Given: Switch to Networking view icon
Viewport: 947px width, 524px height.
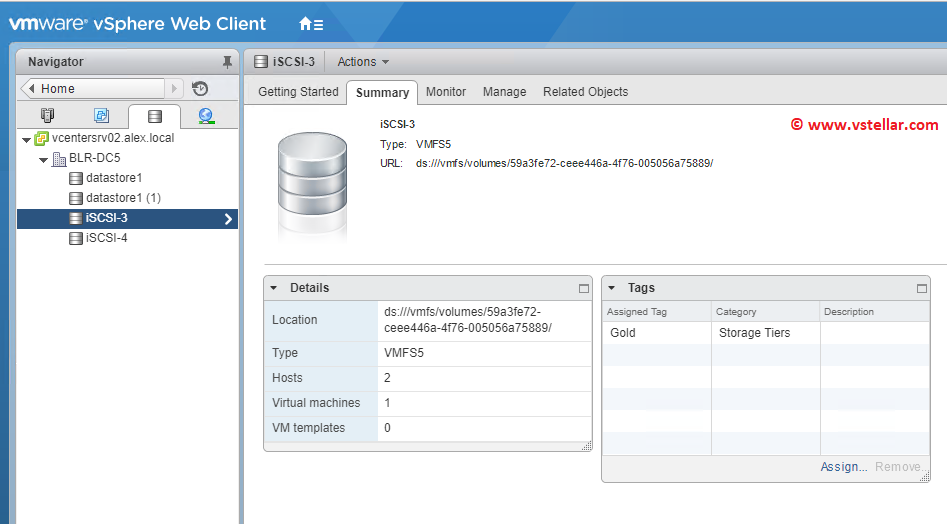Looking at the screenshot, I should coord(206,116).
